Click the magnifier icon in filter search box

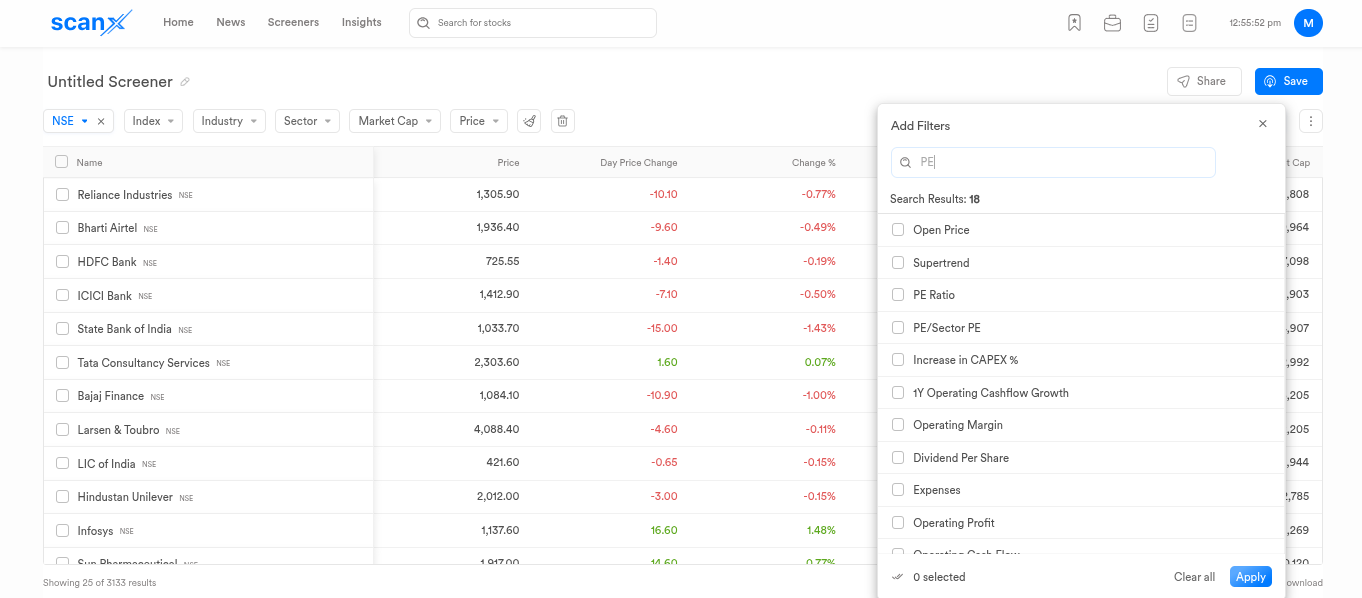pos(905,162)
